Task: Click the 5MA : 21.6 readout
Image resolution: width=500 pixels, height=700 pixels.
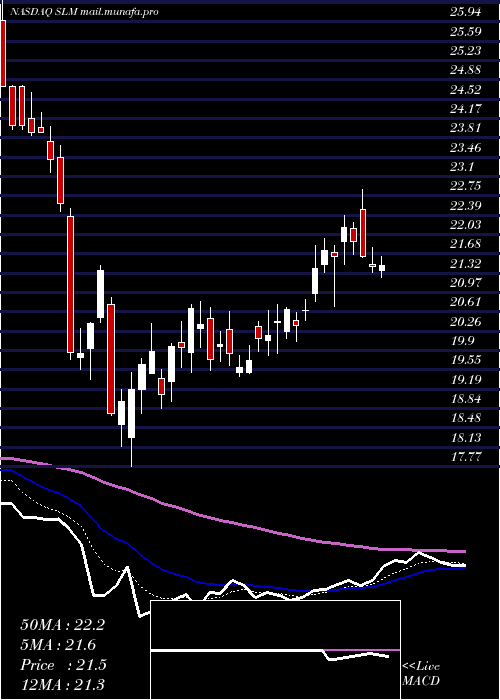Action: pos(58,645)
